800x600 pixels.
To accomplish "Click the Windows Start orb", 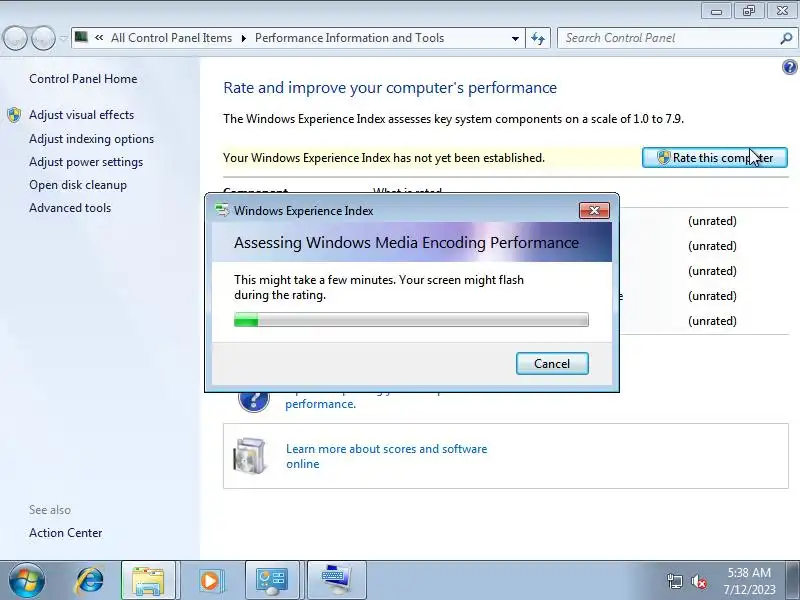I will (x=27, y=580).
